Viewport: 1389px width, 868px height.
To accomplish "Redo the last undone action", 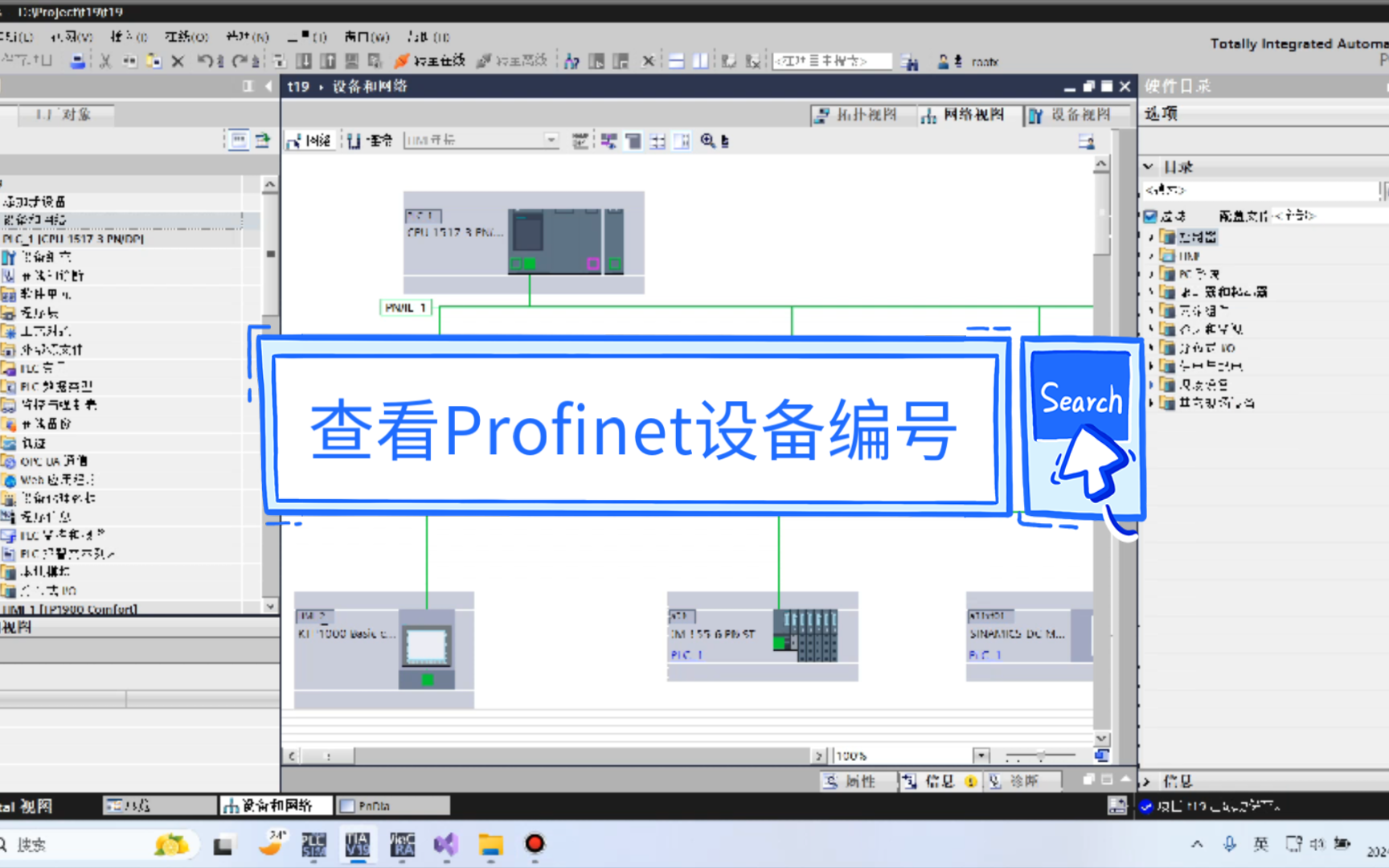I will [240, 61].
